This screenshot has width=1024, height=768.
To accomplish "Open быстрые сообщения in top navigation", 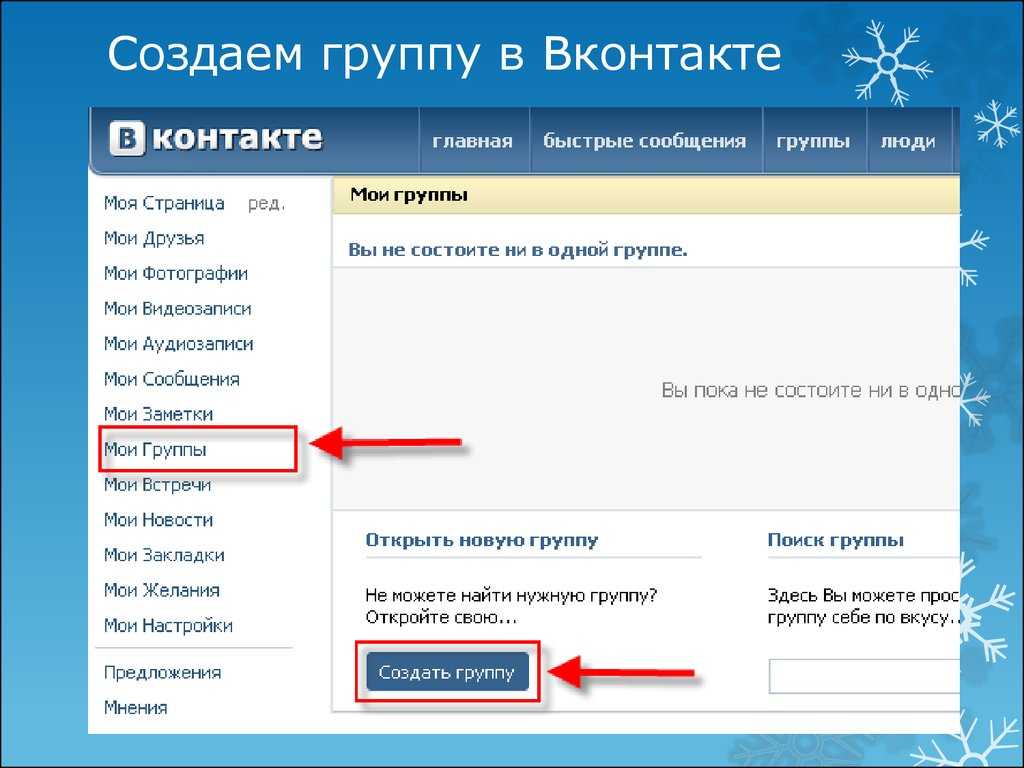I will [x=645, y=141].
